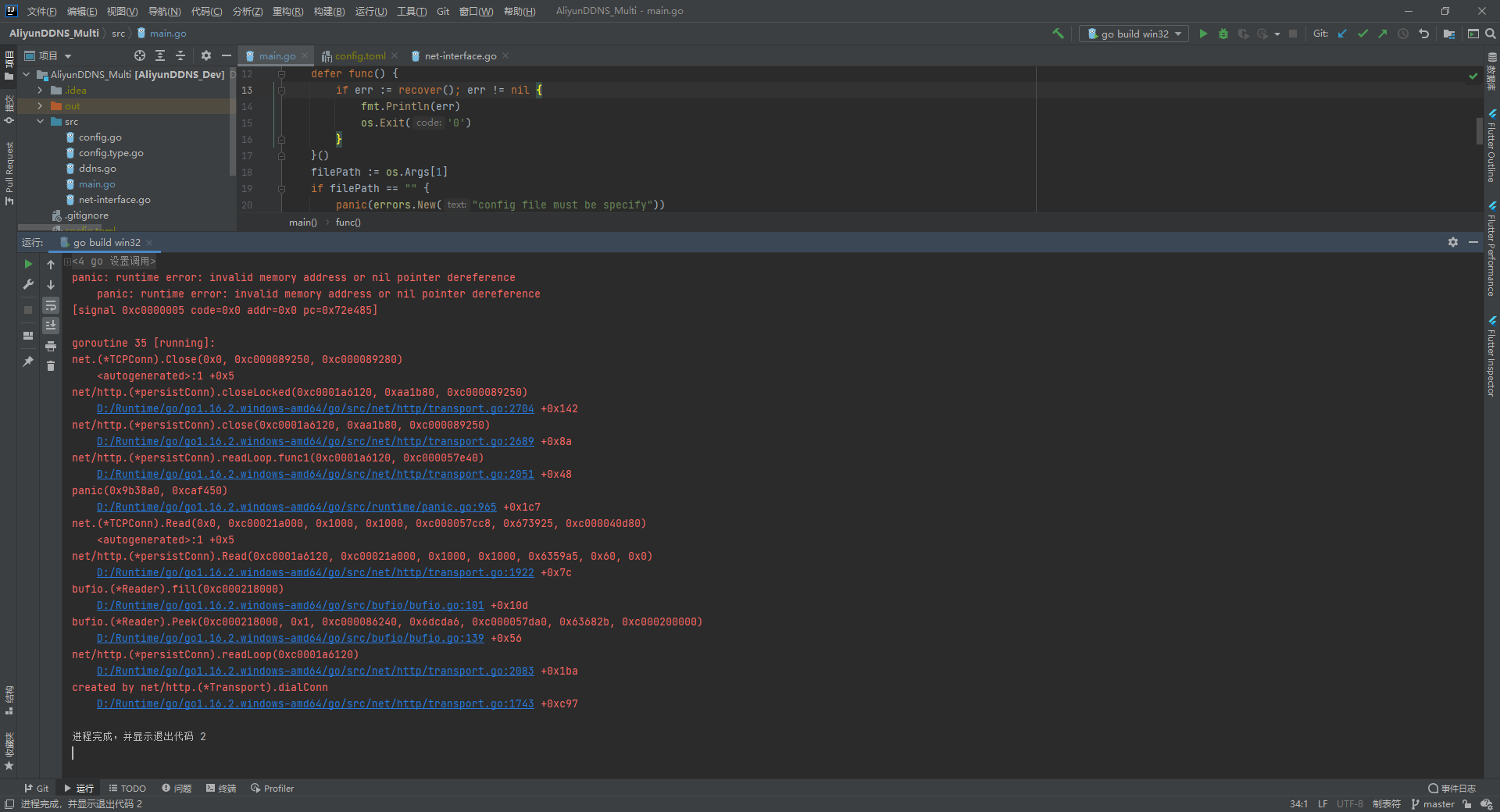Image resolution: width=1500 pixels, height=812 pixels.
Task: Click the Git update project arrow icon
Action: click(x=1342, y=34)
